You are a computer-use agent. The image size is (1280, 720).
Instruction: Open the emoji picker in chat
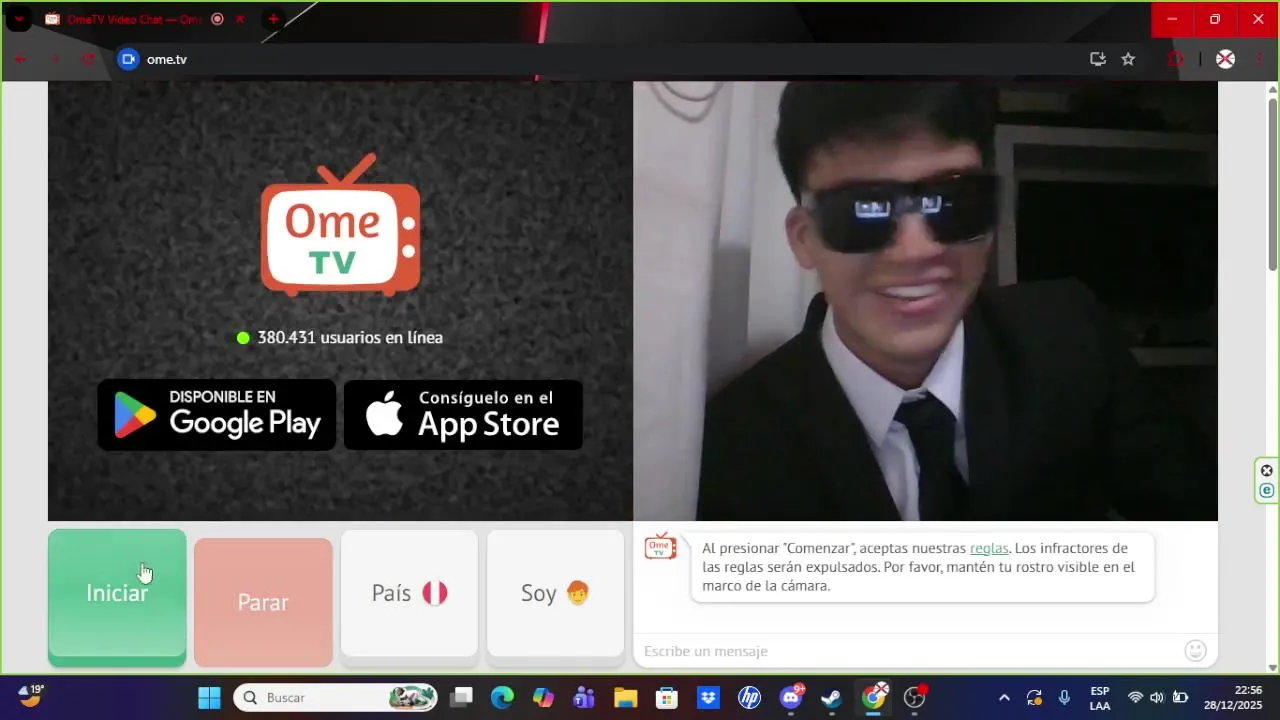pyautogui.click(x=1195, y=651)
